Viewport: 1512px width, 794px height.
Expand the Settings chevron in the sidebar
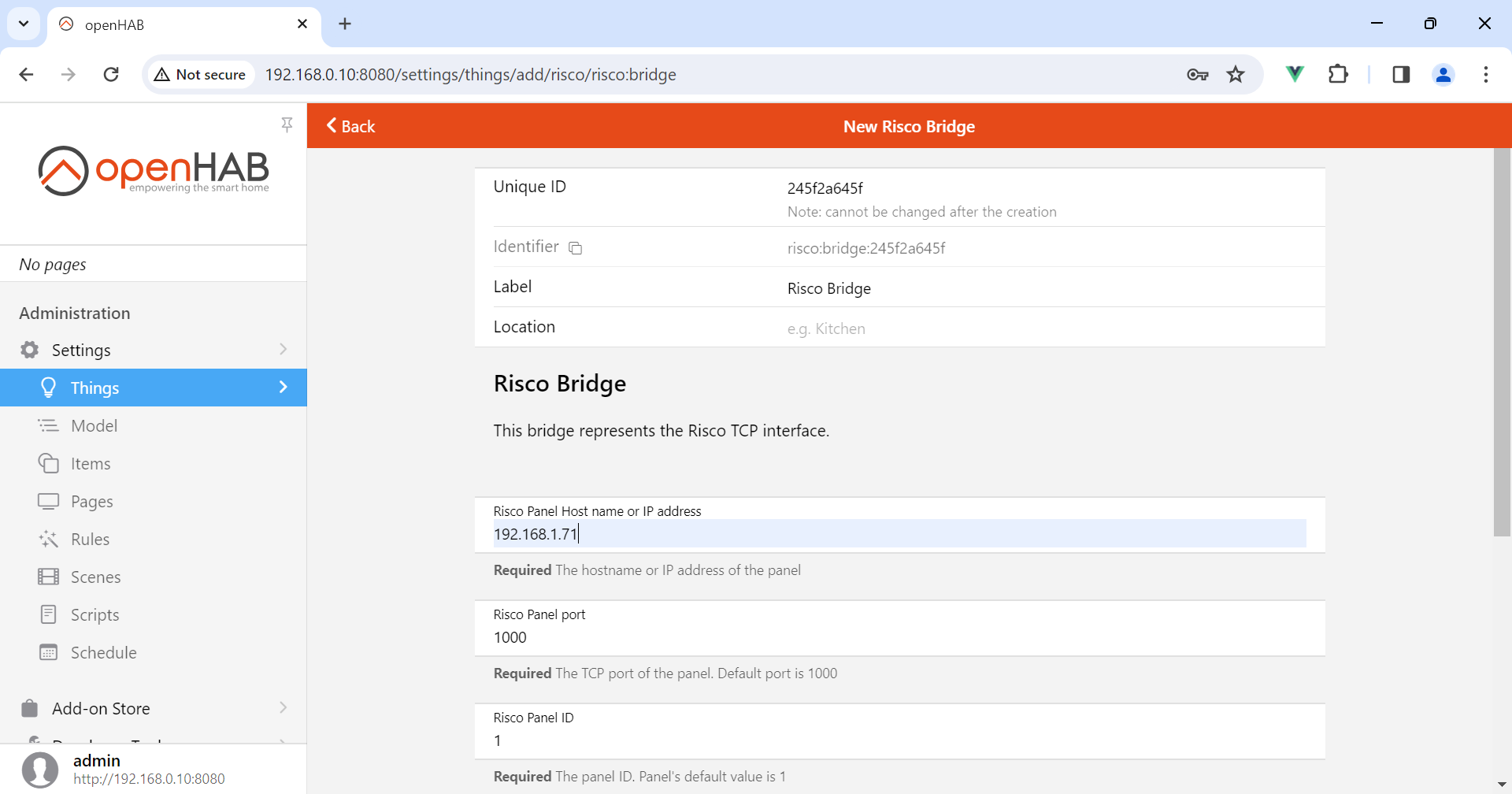(x=283, y=350)
